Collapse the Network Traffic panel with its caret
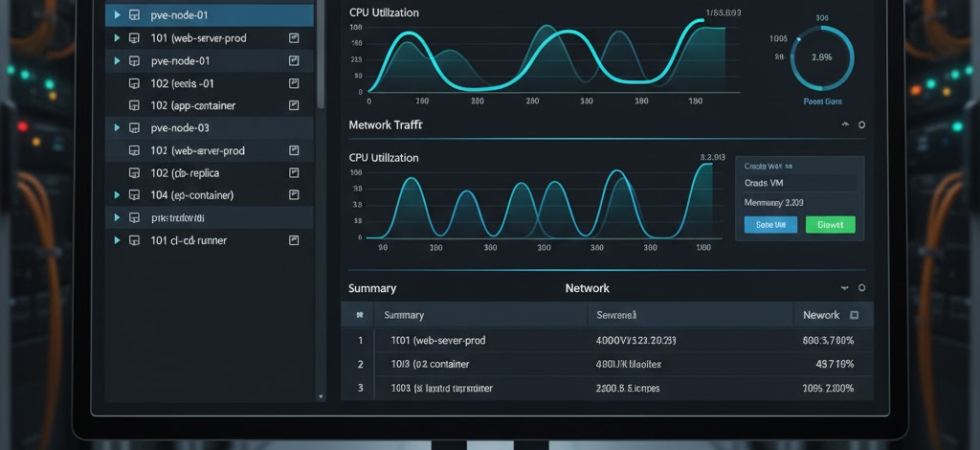This screenshot has width=980, height=450. coord(845,126)
